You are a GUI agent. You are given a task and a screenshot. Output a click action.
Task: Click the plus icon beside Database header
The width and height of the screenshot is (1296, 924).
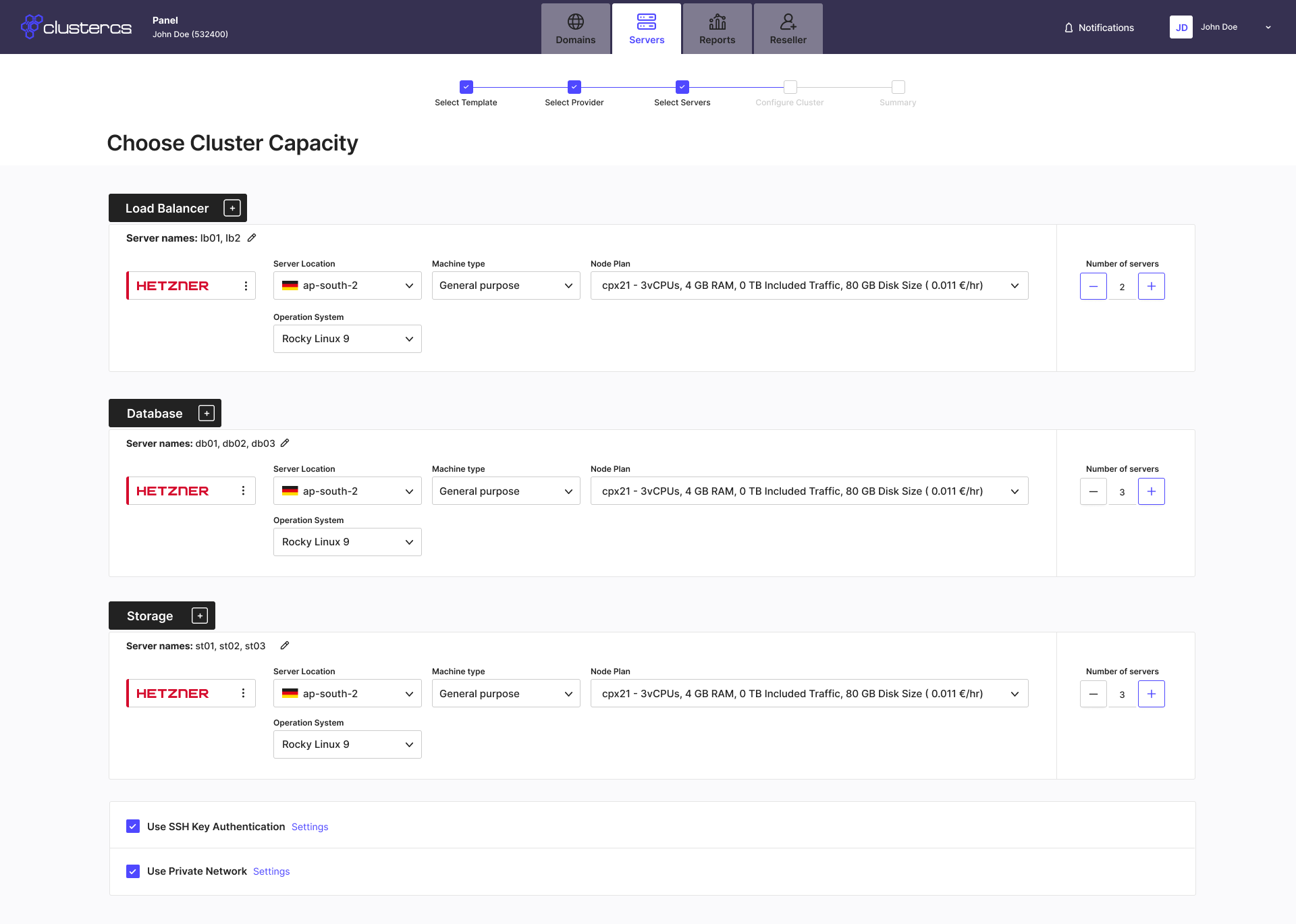click(207, 413)
